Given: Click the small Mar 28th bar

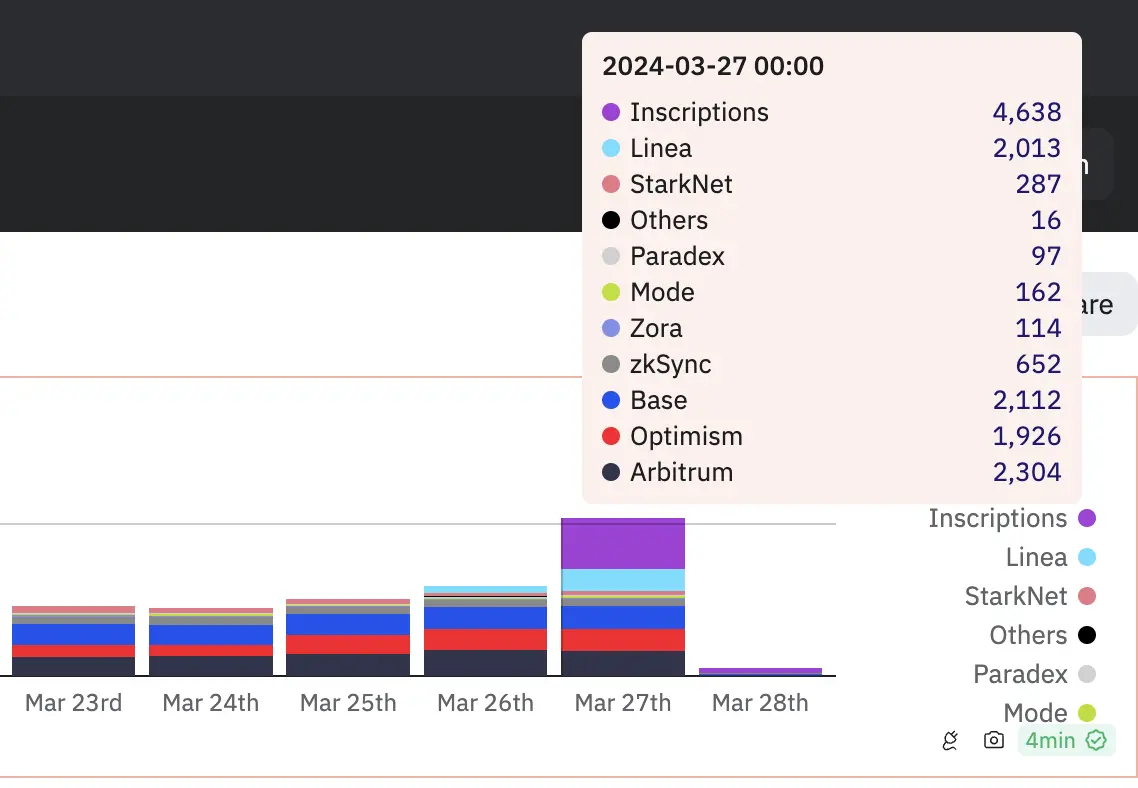Looking at the screenshot, I should (760, 671).
